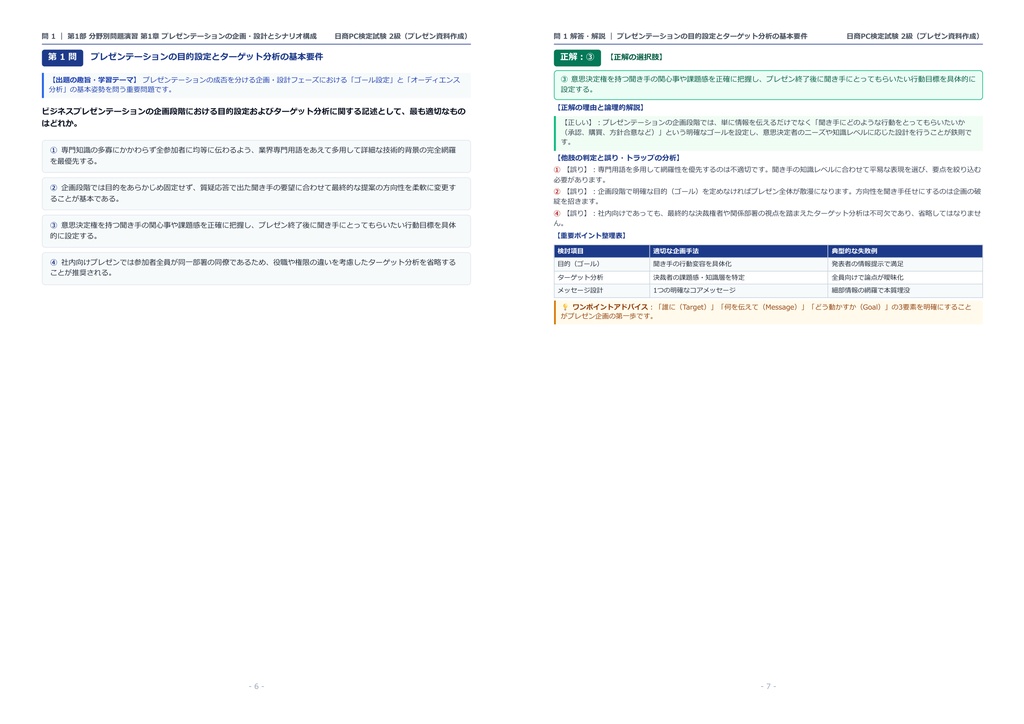Click the '【正解の理由と論理的解説】' heading
This screenshot has height=724, width=1024.
[x=600, y=108]
